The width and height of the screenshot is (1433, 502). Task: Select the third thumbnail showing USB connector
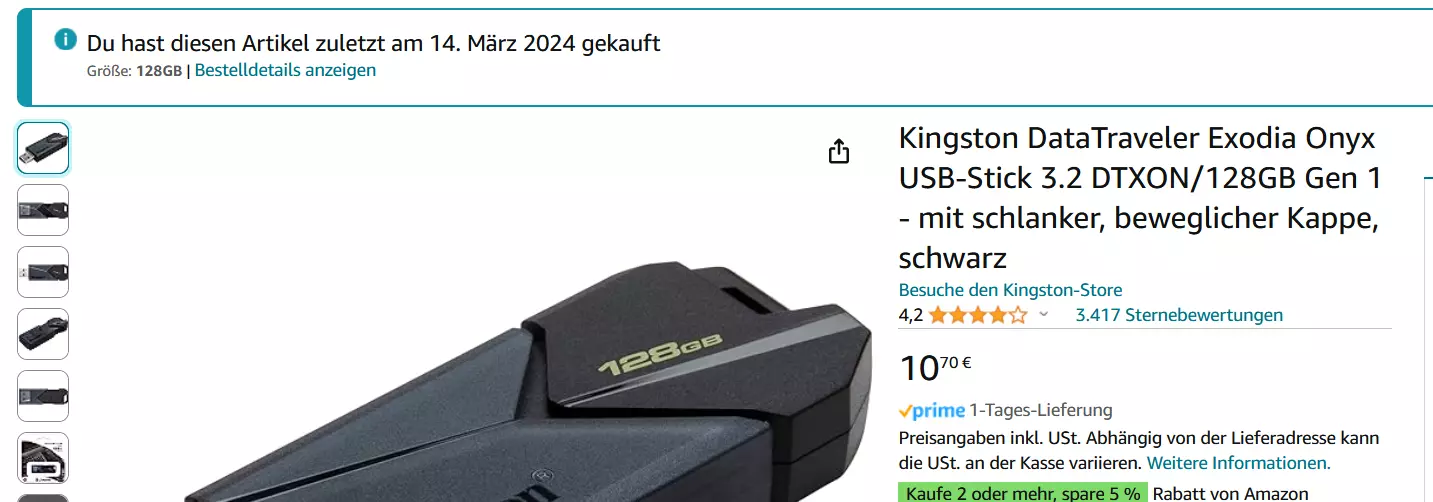pos(43,272)
